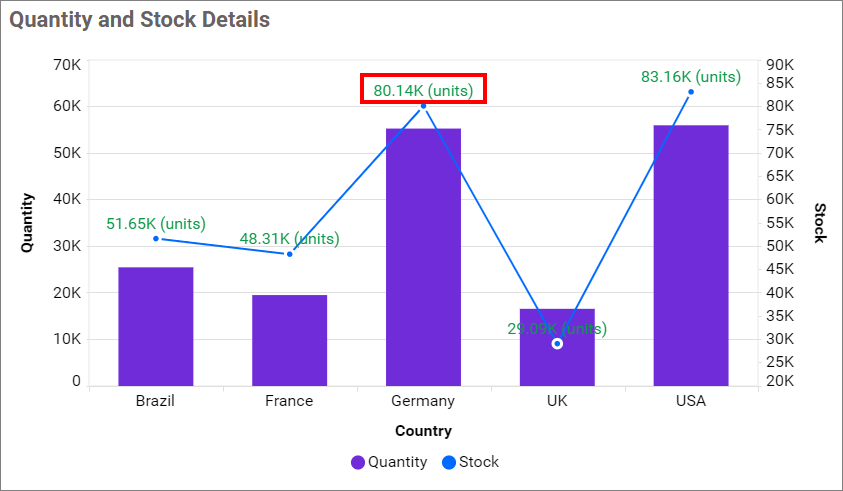Click the Country axis title
This screenshot has width=843, height=491.
pos(423,431)
